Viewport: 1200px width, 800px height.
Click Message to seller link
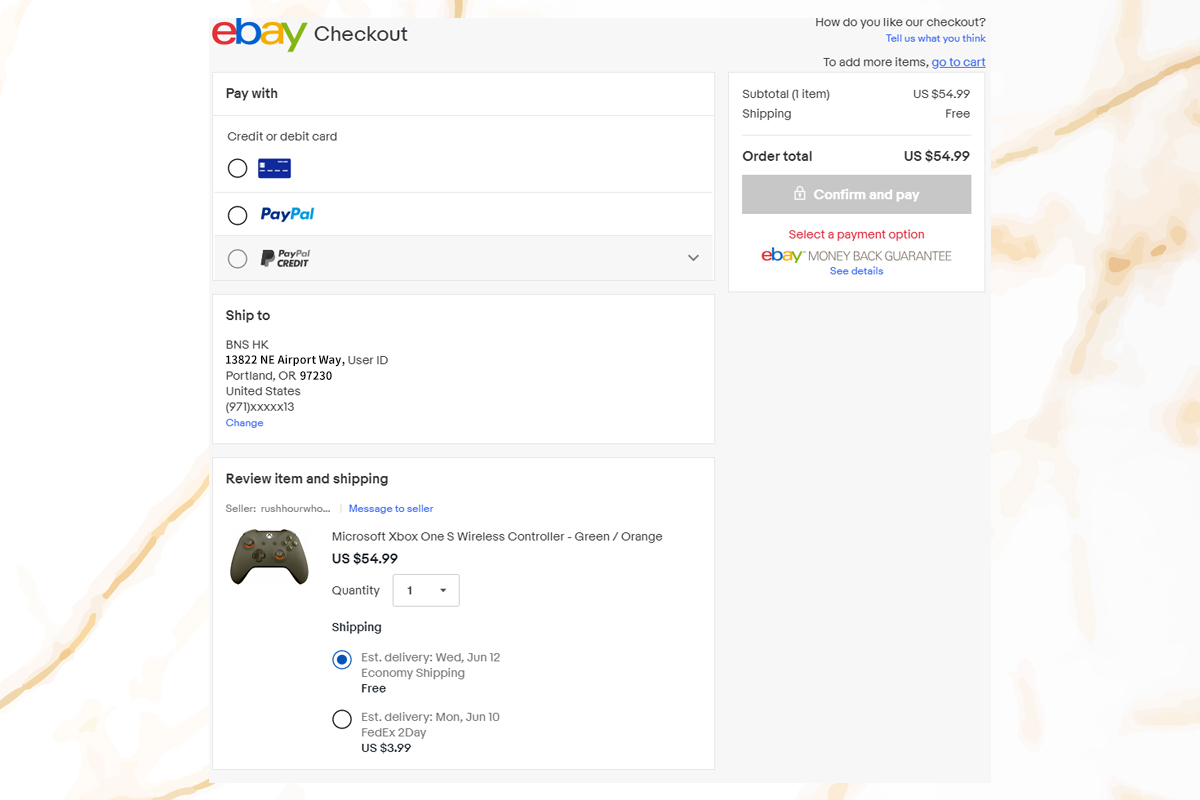[x=390, y=509]
